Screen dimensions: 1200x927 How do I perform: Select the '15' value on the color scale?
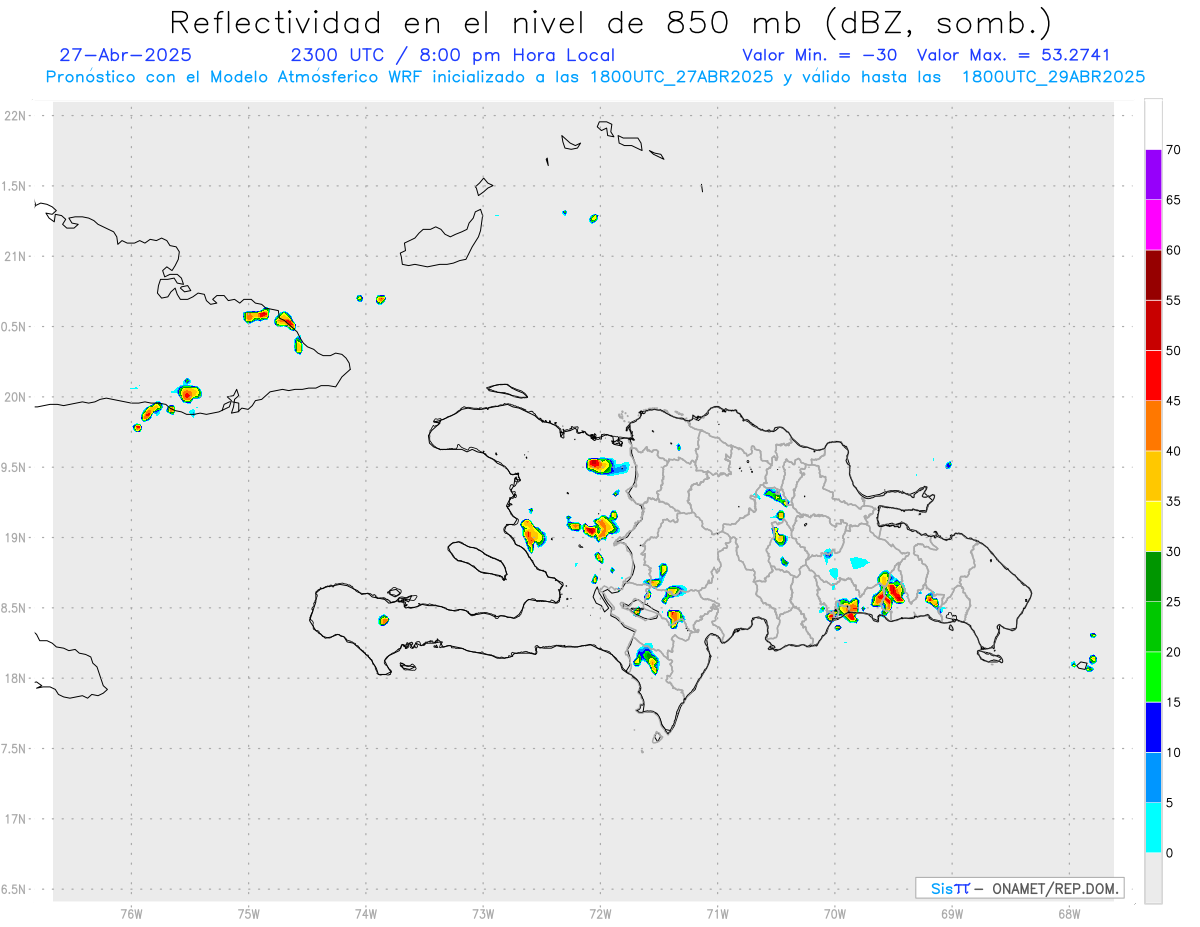[1174, 702]
